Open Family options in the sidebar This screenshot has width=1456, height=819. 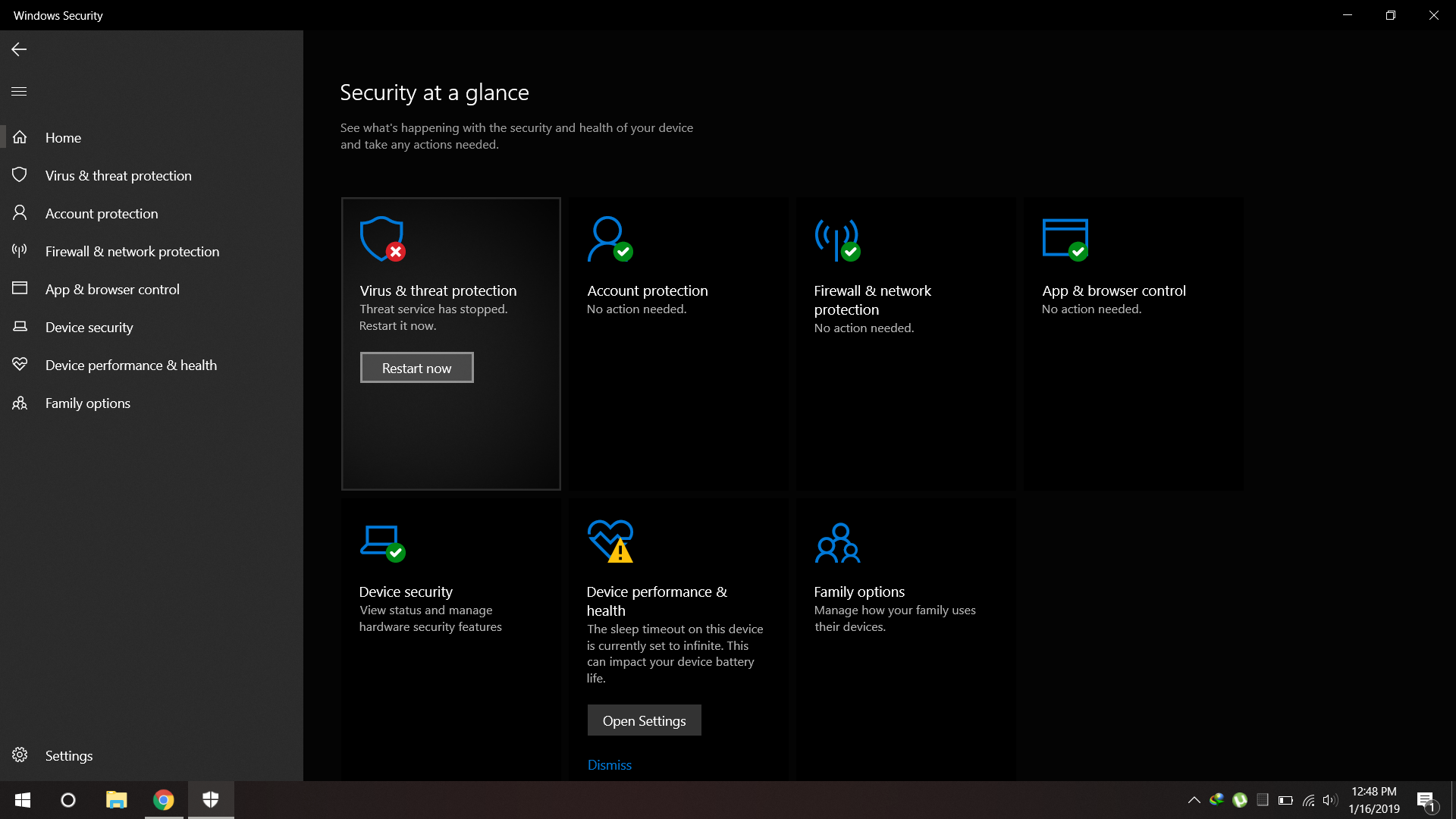click(152, 403)
